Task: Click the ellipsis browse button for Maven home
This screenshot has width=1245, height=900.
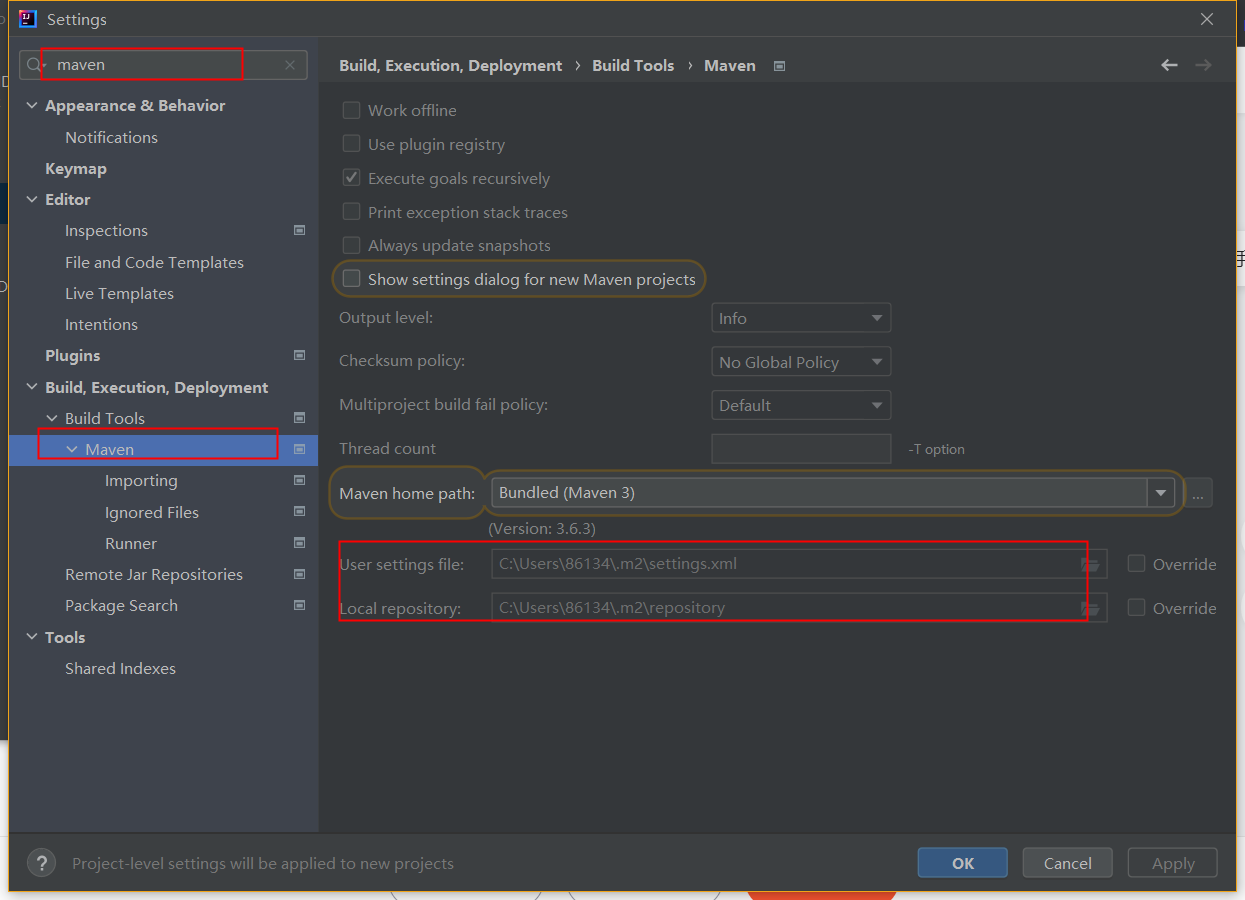Action: point(1198,492)
